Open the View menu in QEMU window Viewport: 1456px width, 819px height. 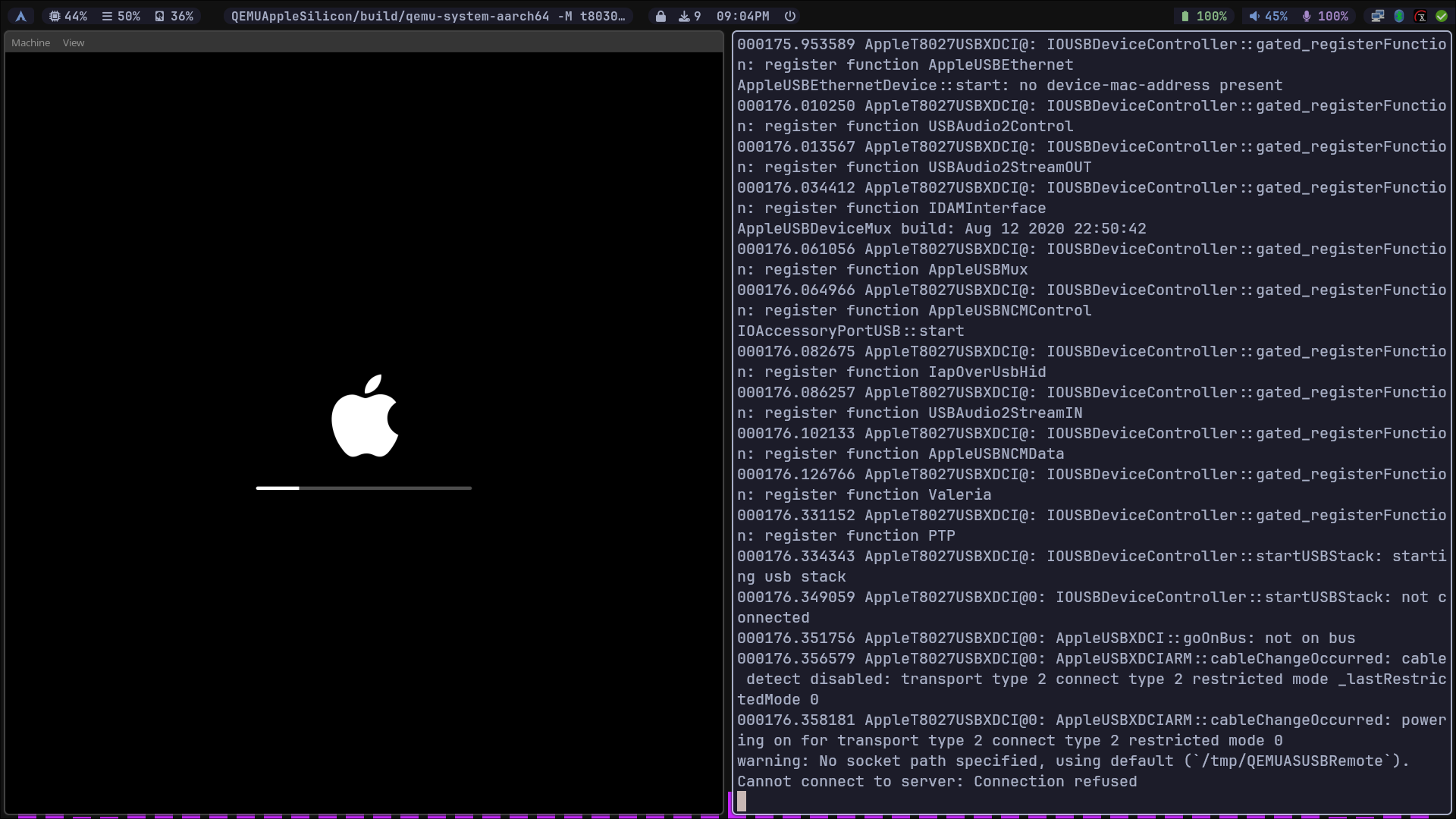(x=74, y=42)
